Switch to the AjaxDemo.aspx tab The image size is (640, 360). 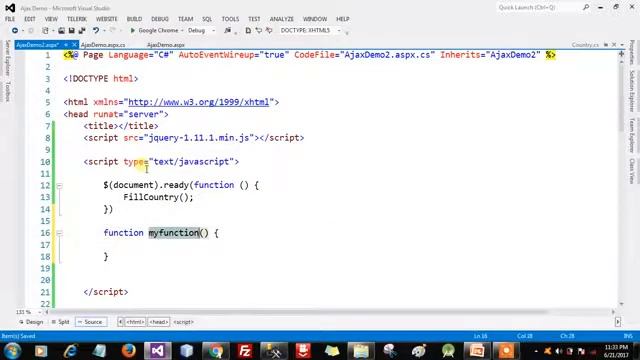[x=166, y=45]
